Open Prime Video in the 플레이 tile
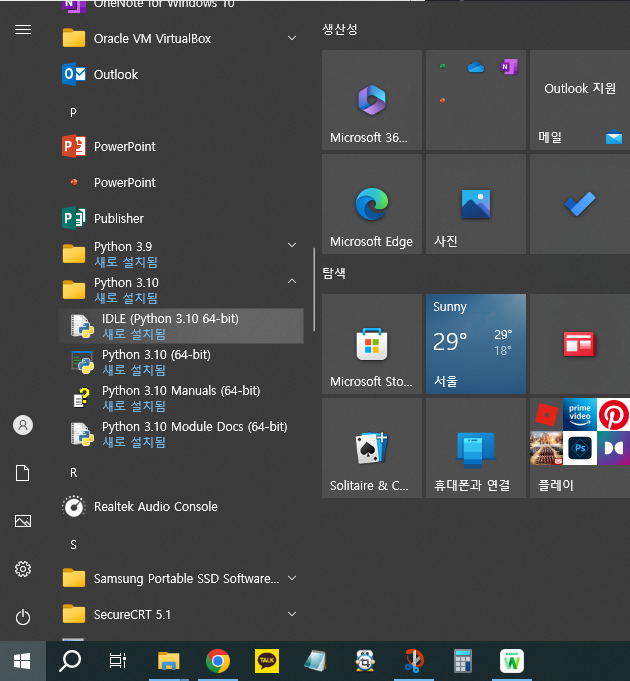The width and height of the screenshot is (630, 681). (580, 415)
